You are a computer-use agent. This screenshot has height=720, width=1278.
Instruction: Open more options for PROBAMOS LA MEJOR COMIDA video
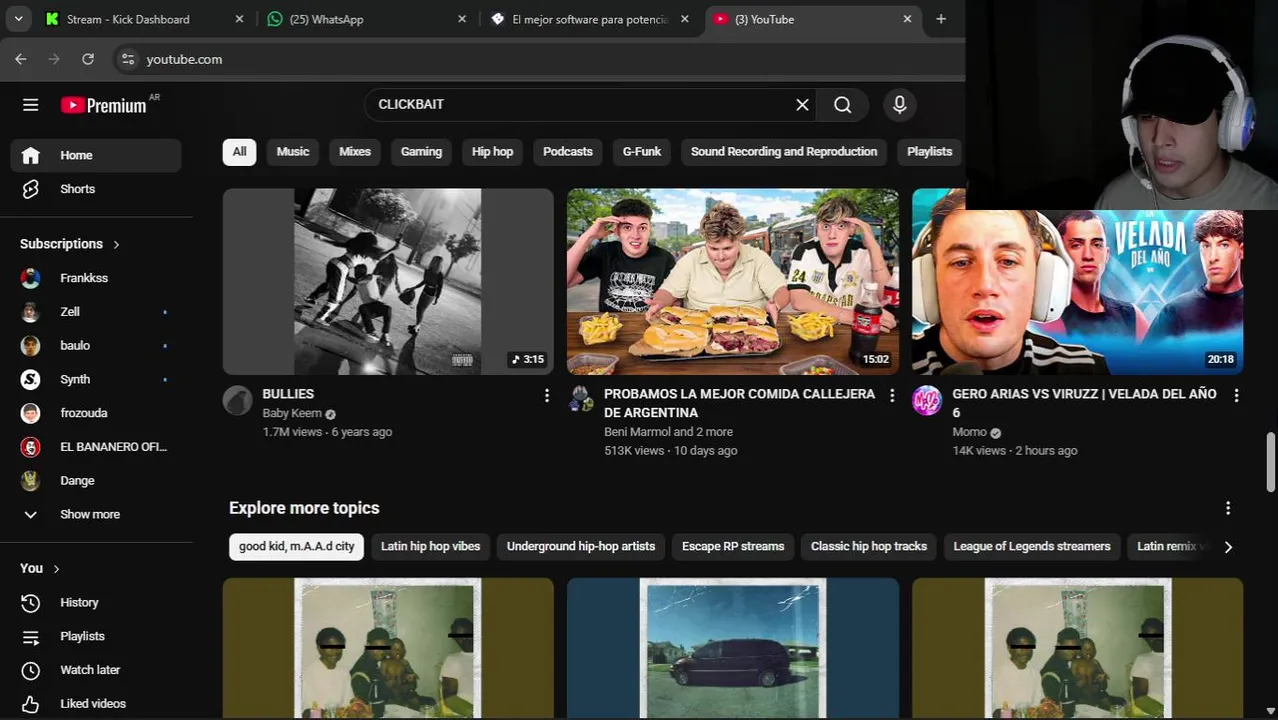click(x=892, y=396)
